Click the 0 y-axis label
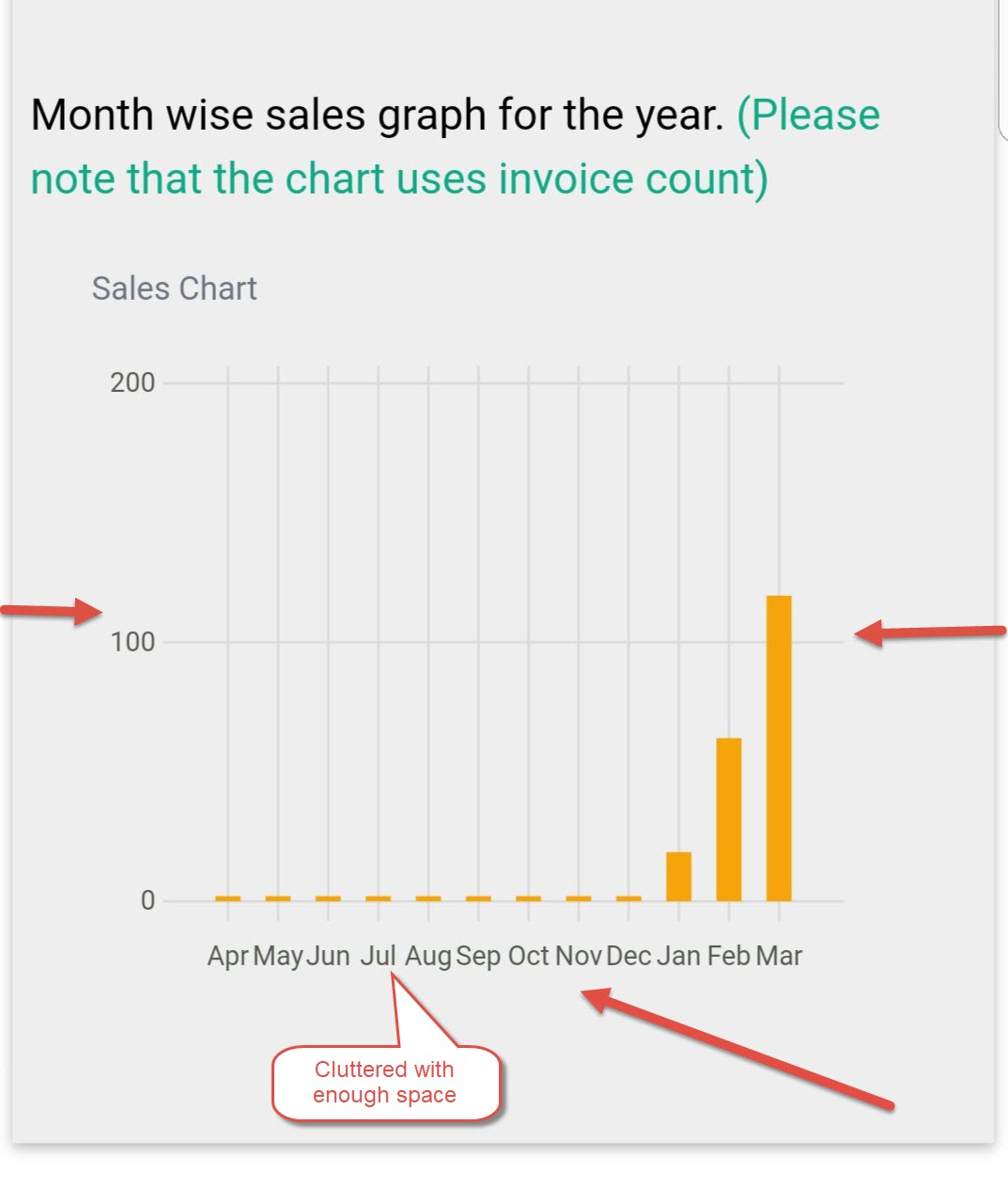 (147, 900)
